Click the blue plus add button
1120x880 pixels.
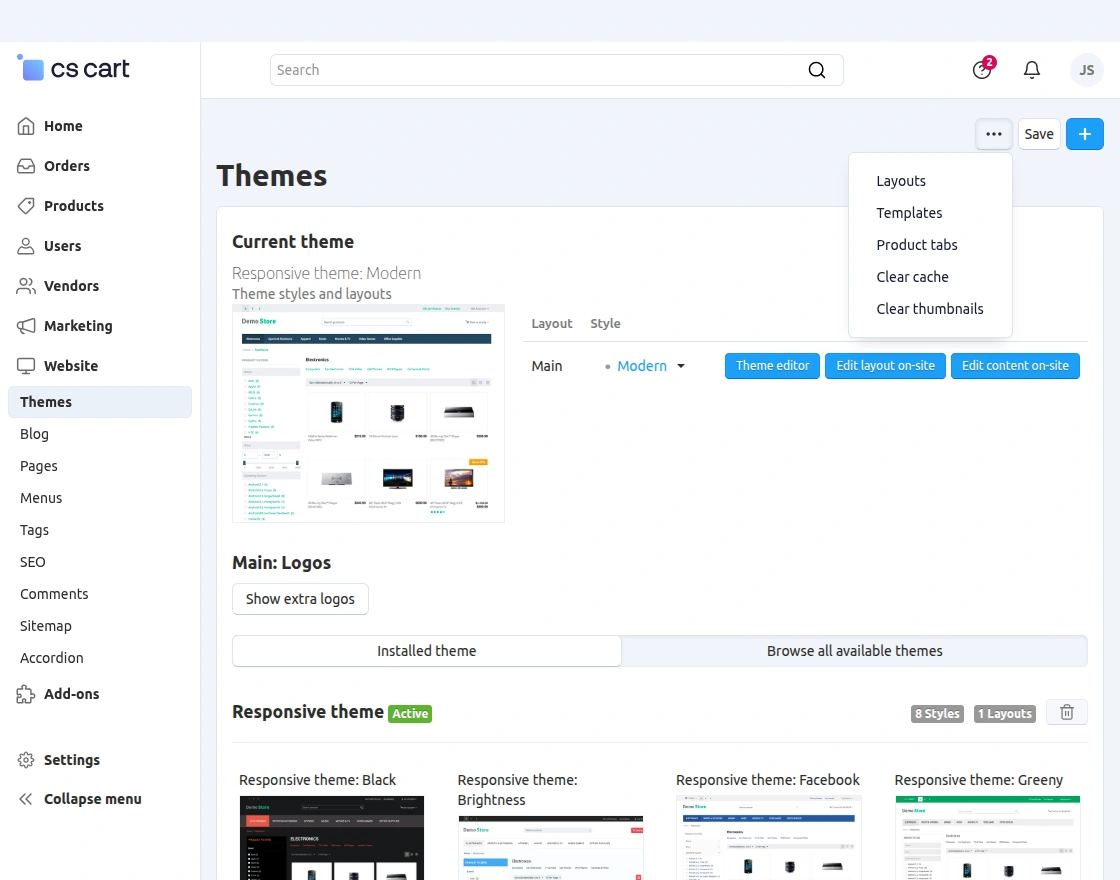click(1084, 134)
